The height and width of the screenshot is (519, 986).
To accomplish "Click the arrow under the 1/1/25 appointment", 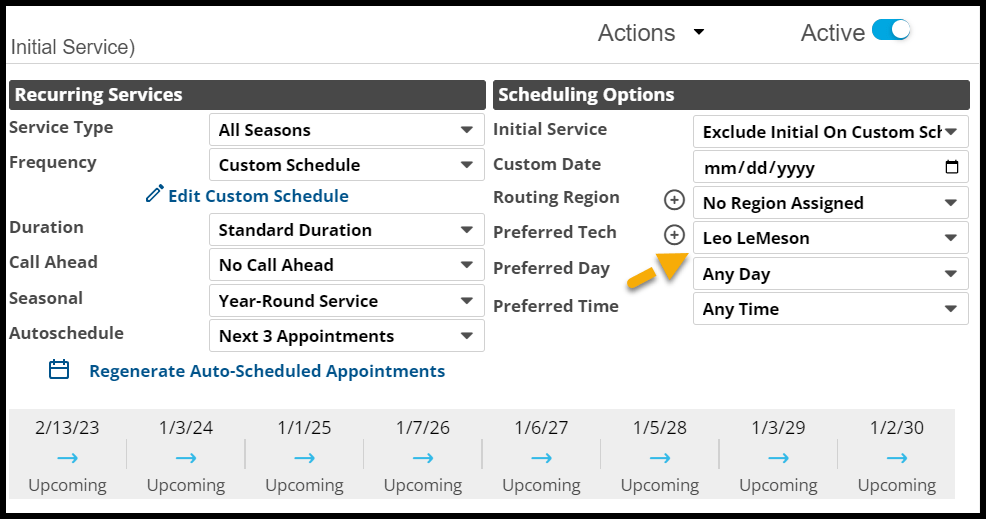I will (x=305, y=458).
